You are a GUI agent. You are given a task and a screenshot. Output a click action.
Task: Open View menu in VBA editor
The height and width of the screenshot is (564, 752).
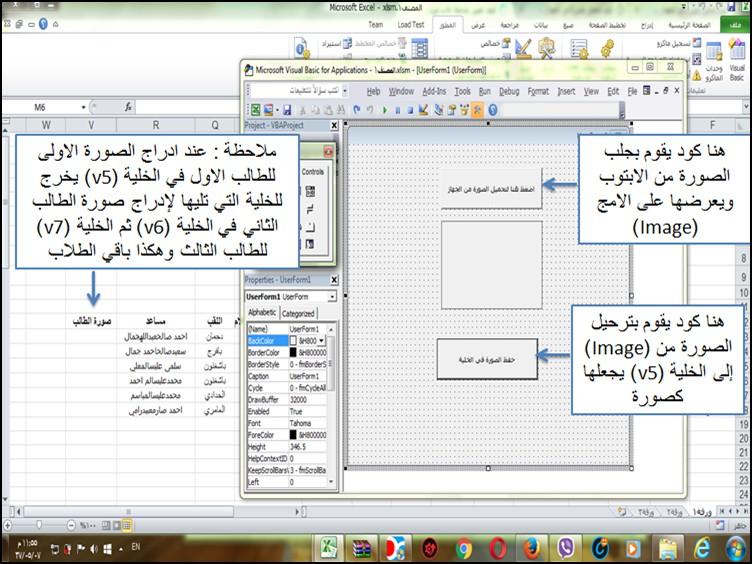tap(591, 91)
